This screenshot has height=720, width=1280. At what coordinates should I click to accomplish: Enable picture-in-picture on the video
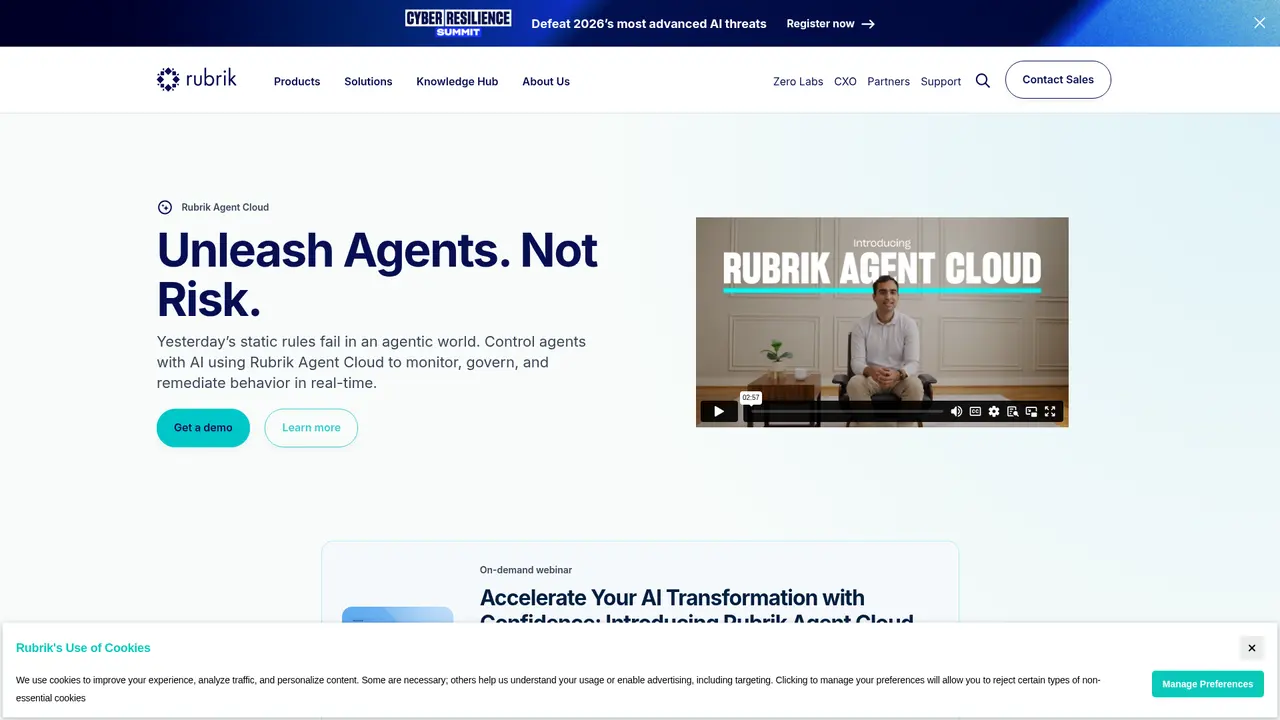[x=1031, y=411]
